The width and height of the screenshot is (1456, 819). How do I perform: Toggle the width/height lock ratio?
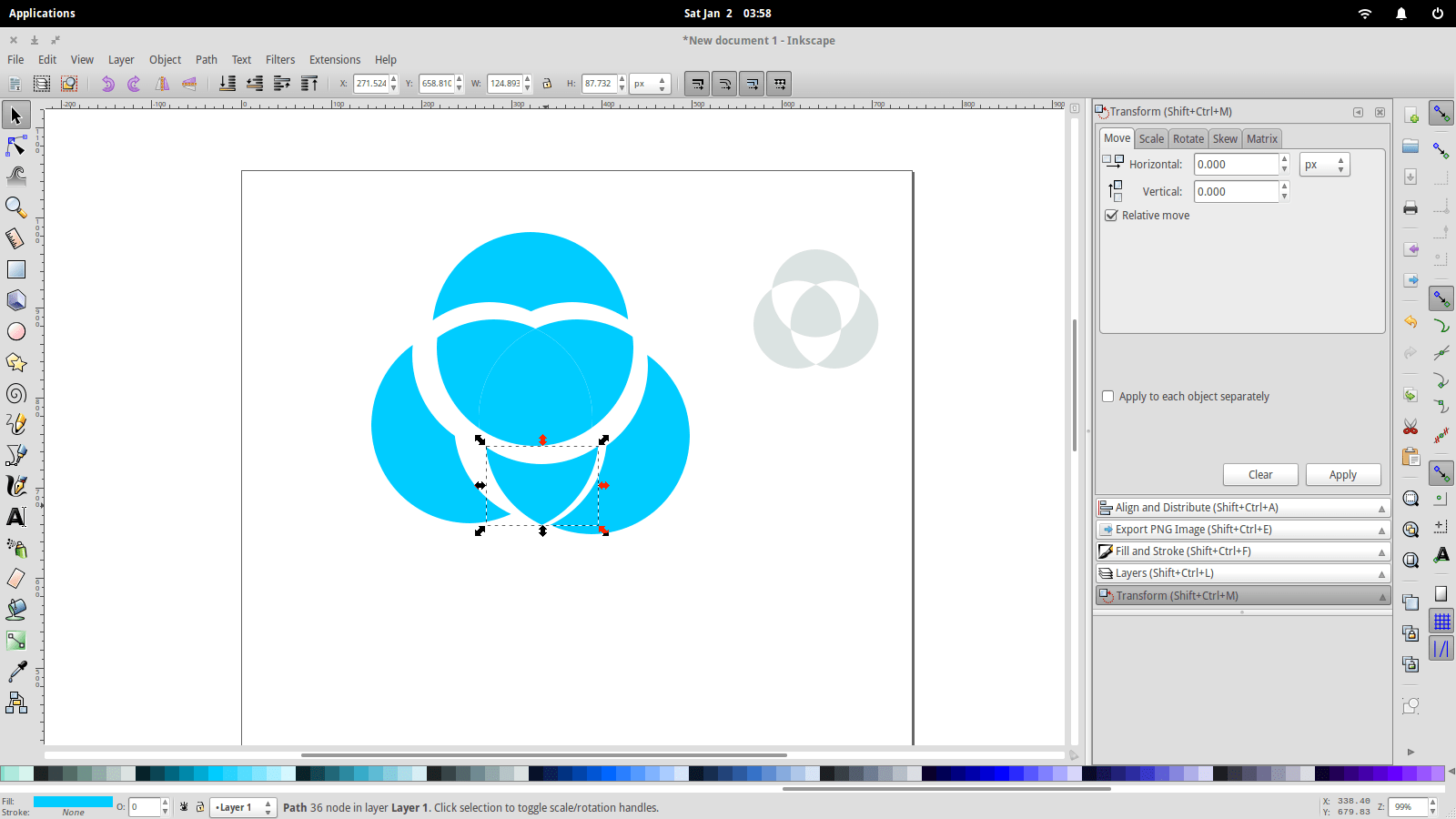547,84
